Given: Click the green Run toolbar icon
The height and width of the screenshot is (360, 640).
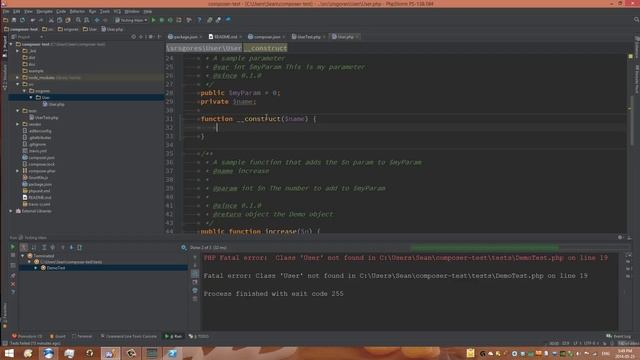Looking at the screenshot, I should 153,20.
